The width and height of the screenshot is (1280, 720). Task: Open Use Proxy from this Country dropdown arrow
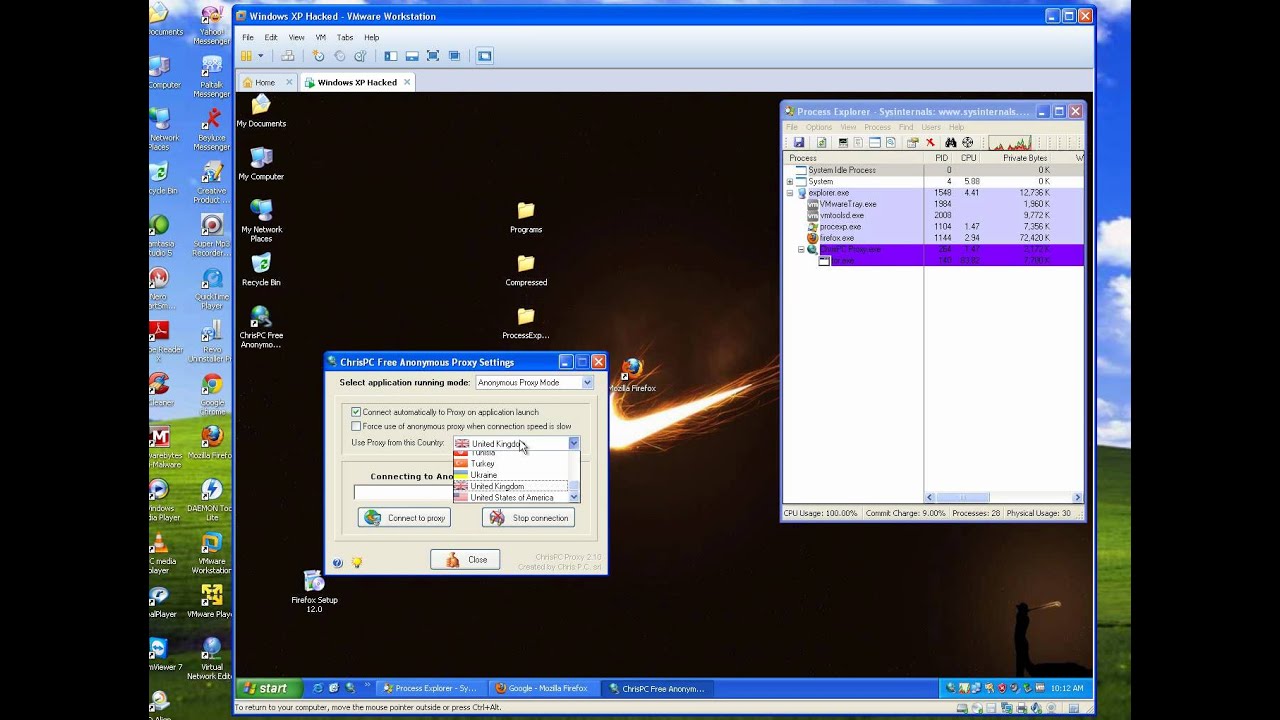click(574, 443)
